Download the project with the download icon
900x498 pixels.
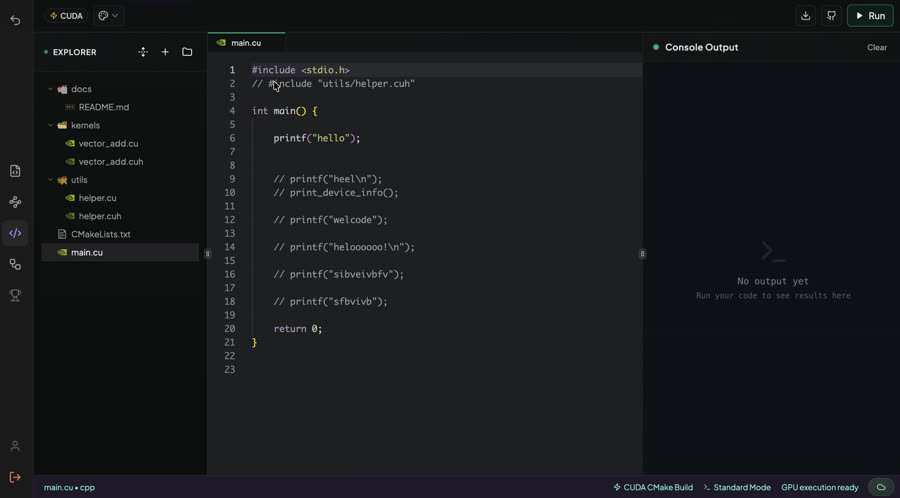point(805,16)
